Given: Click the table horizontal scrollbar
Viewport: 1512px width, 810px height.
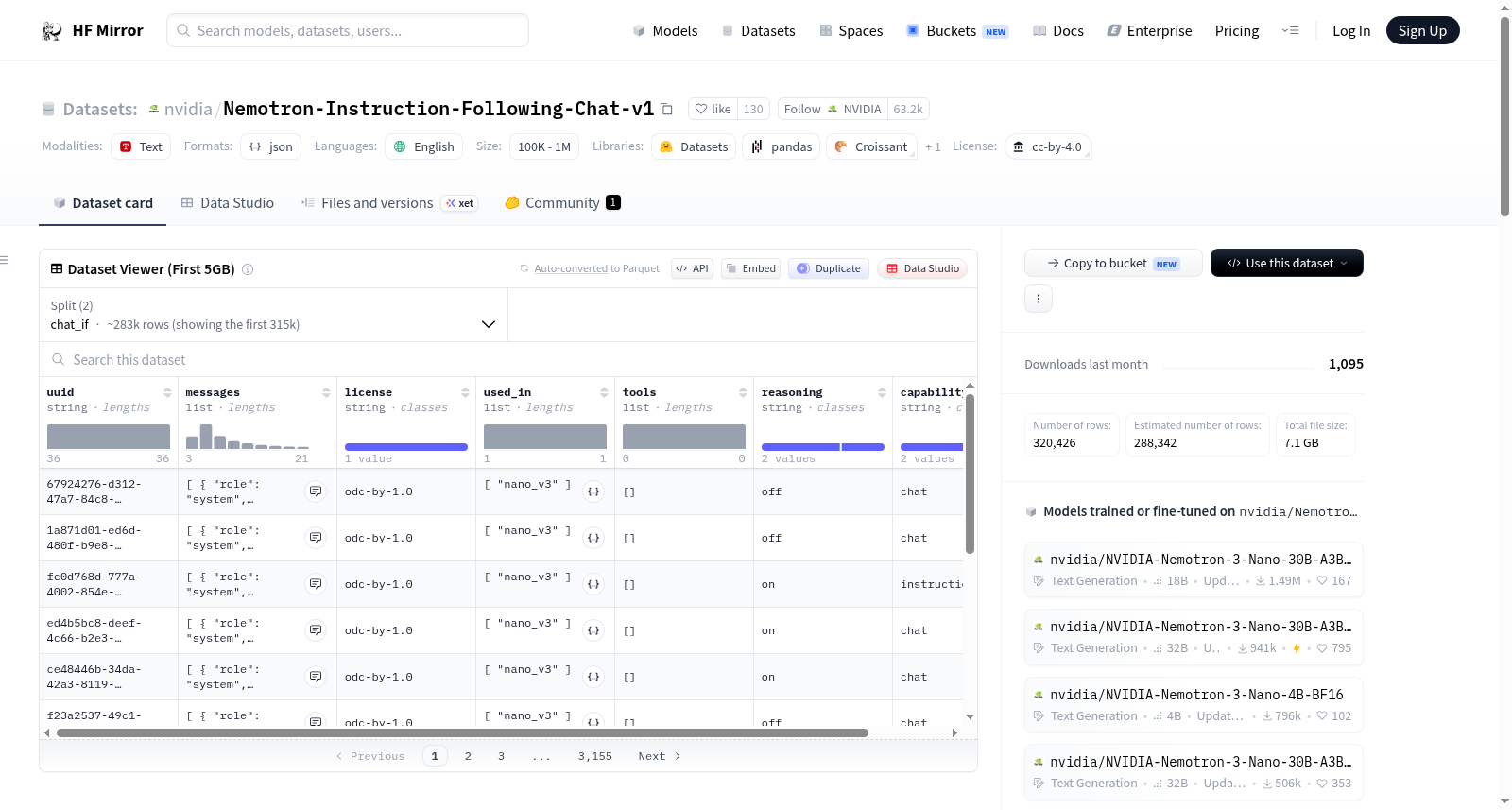Looking at the screenshot, I should point(462,732).
